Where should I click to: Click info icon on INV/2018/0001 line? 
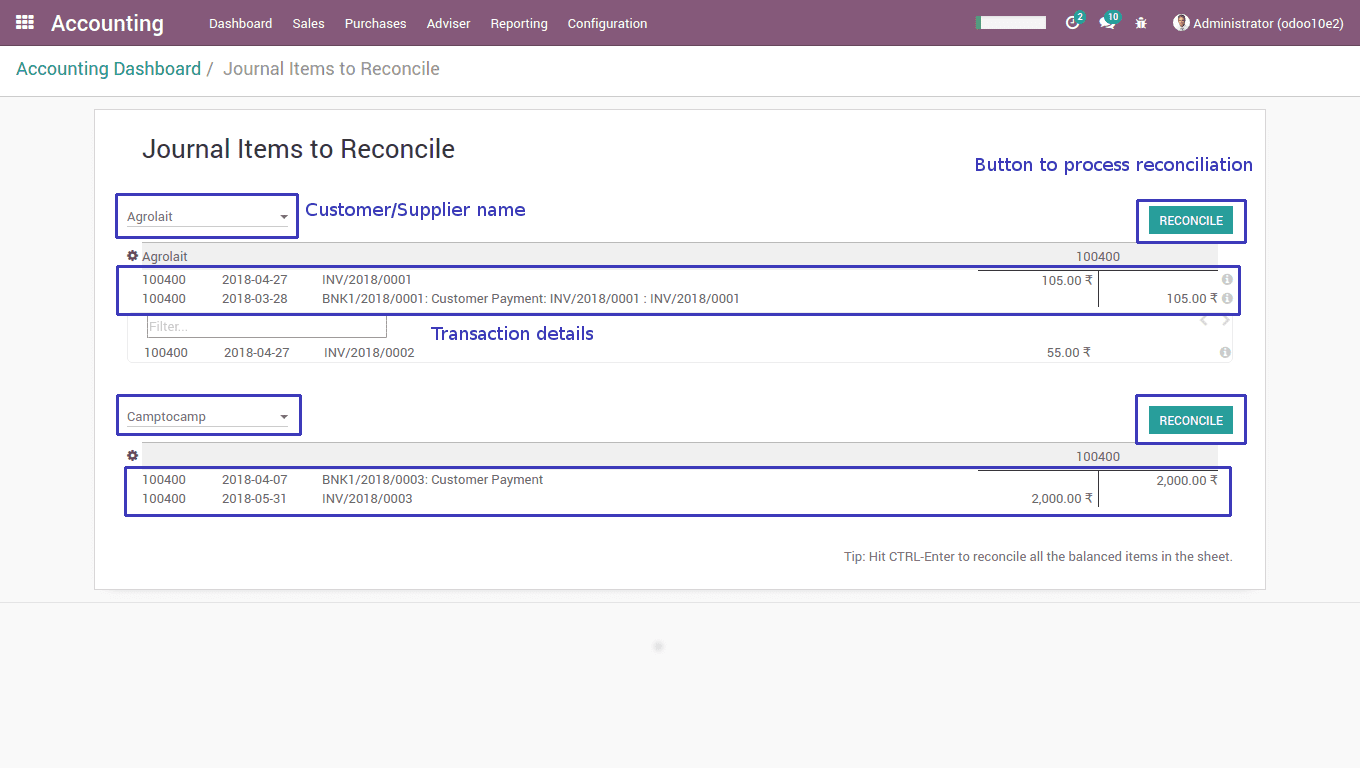[1227, 280]
